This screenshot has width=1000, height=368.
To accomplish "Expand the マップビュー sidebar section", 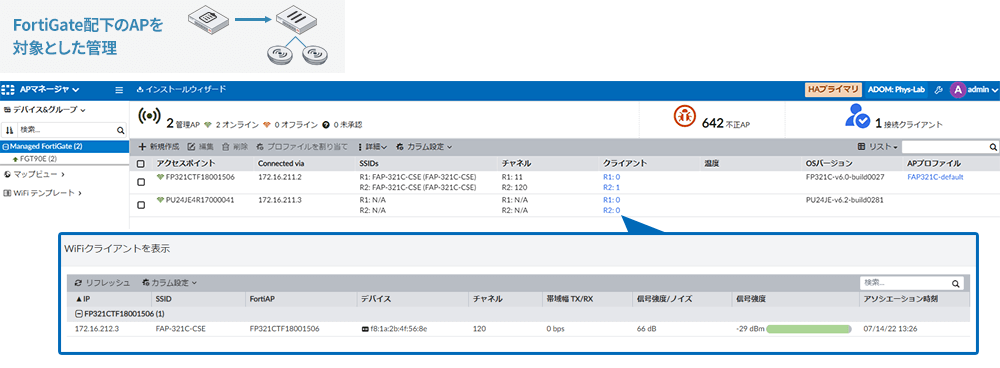I will point(34,173).
